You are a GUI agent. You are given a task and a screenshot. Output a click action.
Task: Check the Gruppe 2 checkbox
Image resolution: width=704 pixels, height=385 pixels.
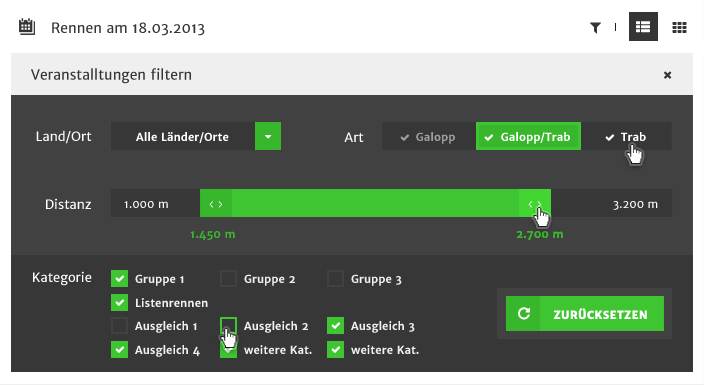click(x=229, y=279)
